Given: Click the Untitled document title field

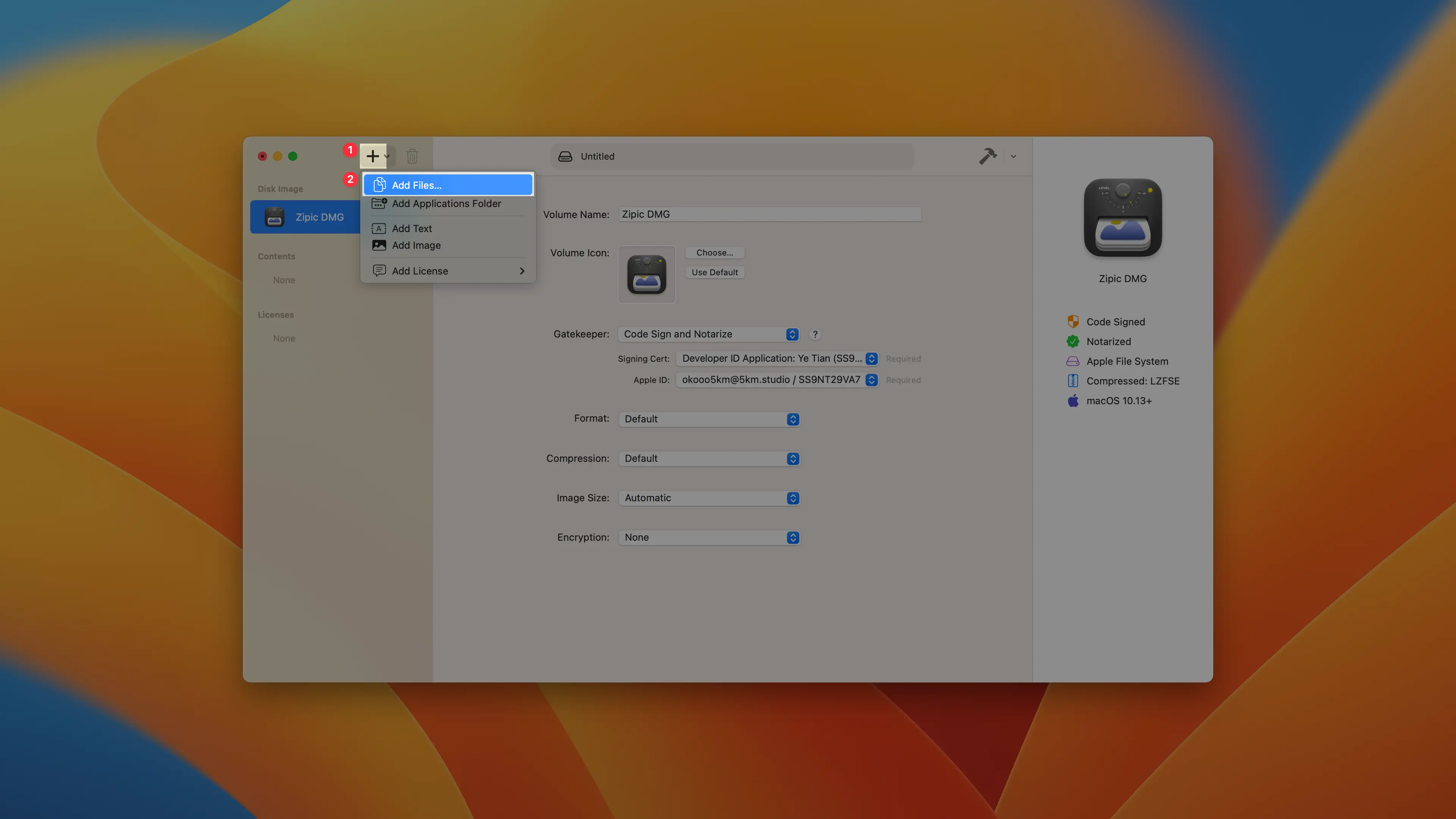Looking at the screenshot, I should (732, 157).
